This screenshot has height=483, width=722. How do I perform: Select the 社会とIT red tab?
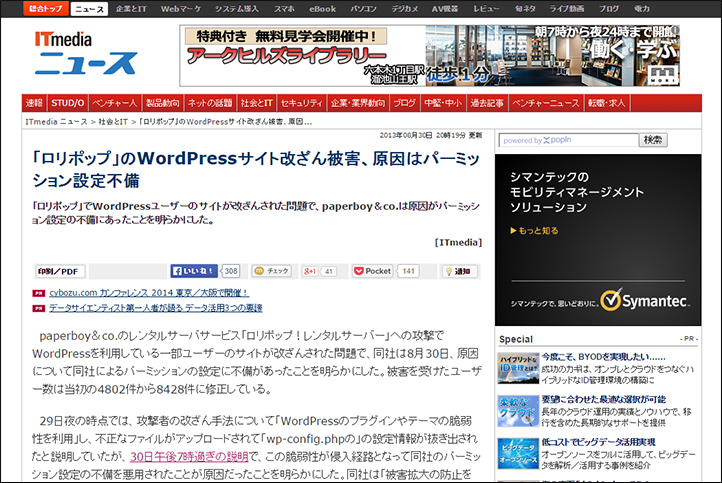click(256, 103)
